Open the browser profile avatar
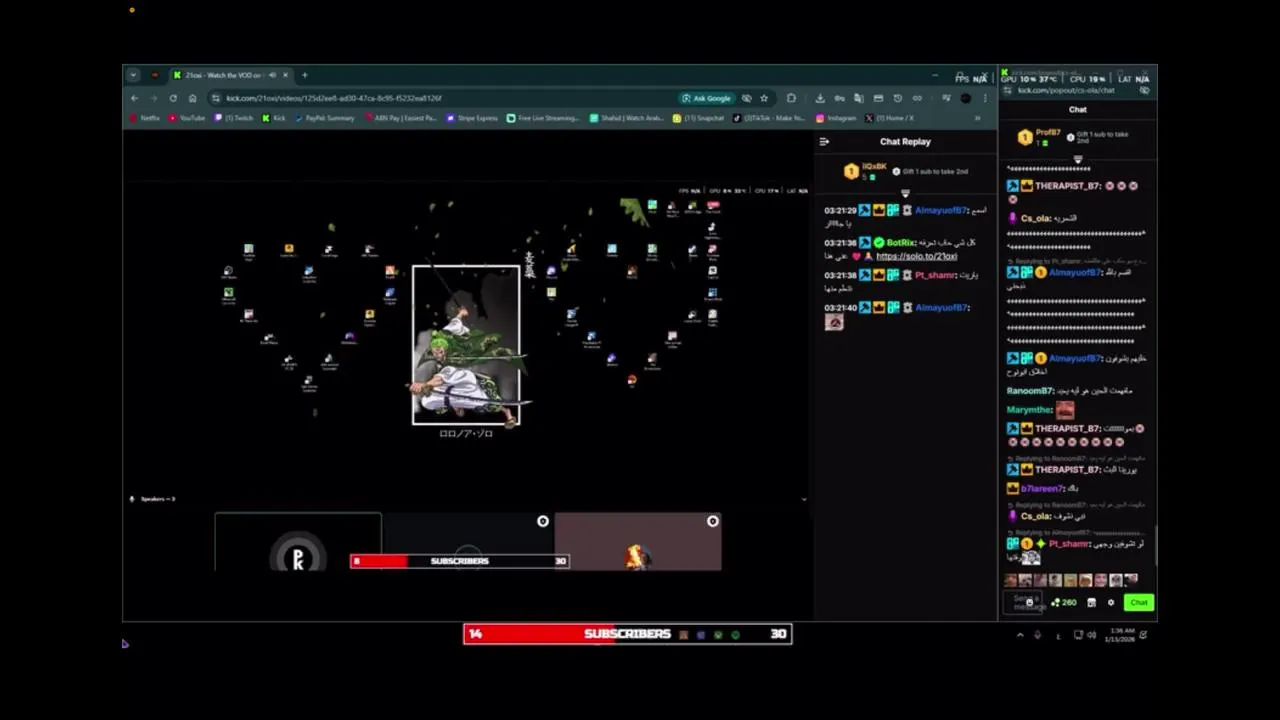 click(965, 98)
